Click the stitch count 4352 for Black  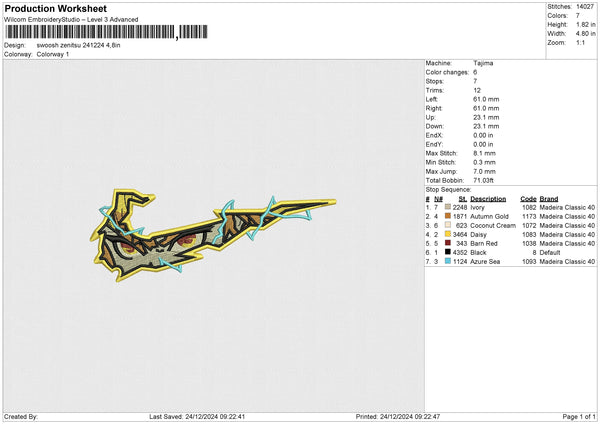pyautogui.click(x=460, y=253)
